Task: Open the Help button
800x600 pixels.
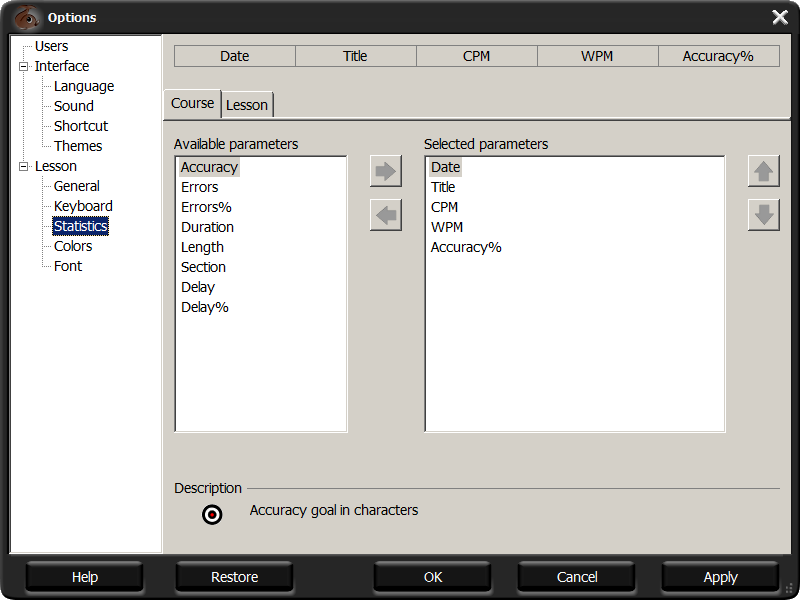Action: point(85,577)
